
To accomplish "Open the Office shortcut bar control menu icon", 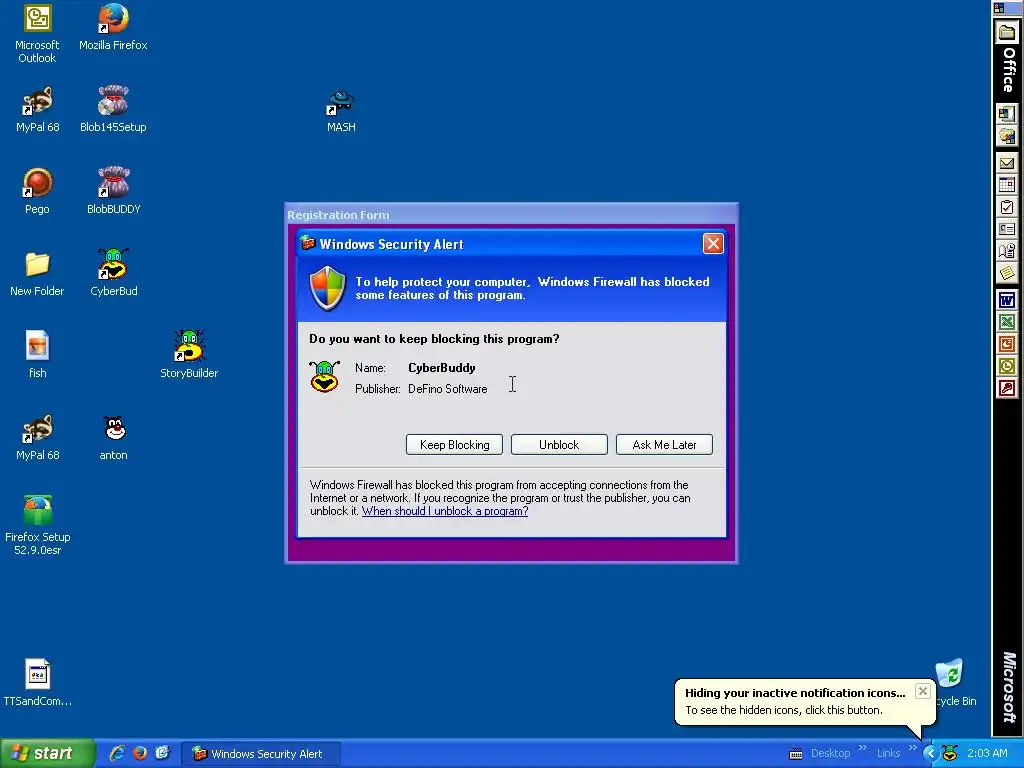I will click(x=999, y=8).
